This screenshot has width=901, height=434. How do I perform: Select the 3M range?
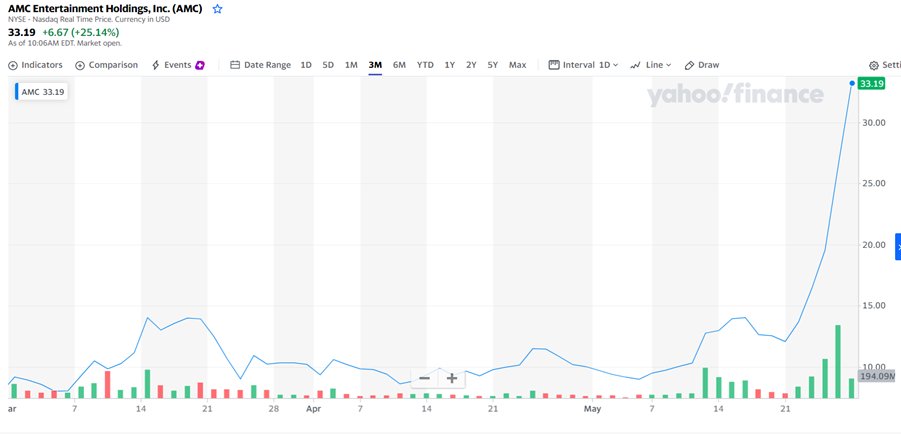375,65
